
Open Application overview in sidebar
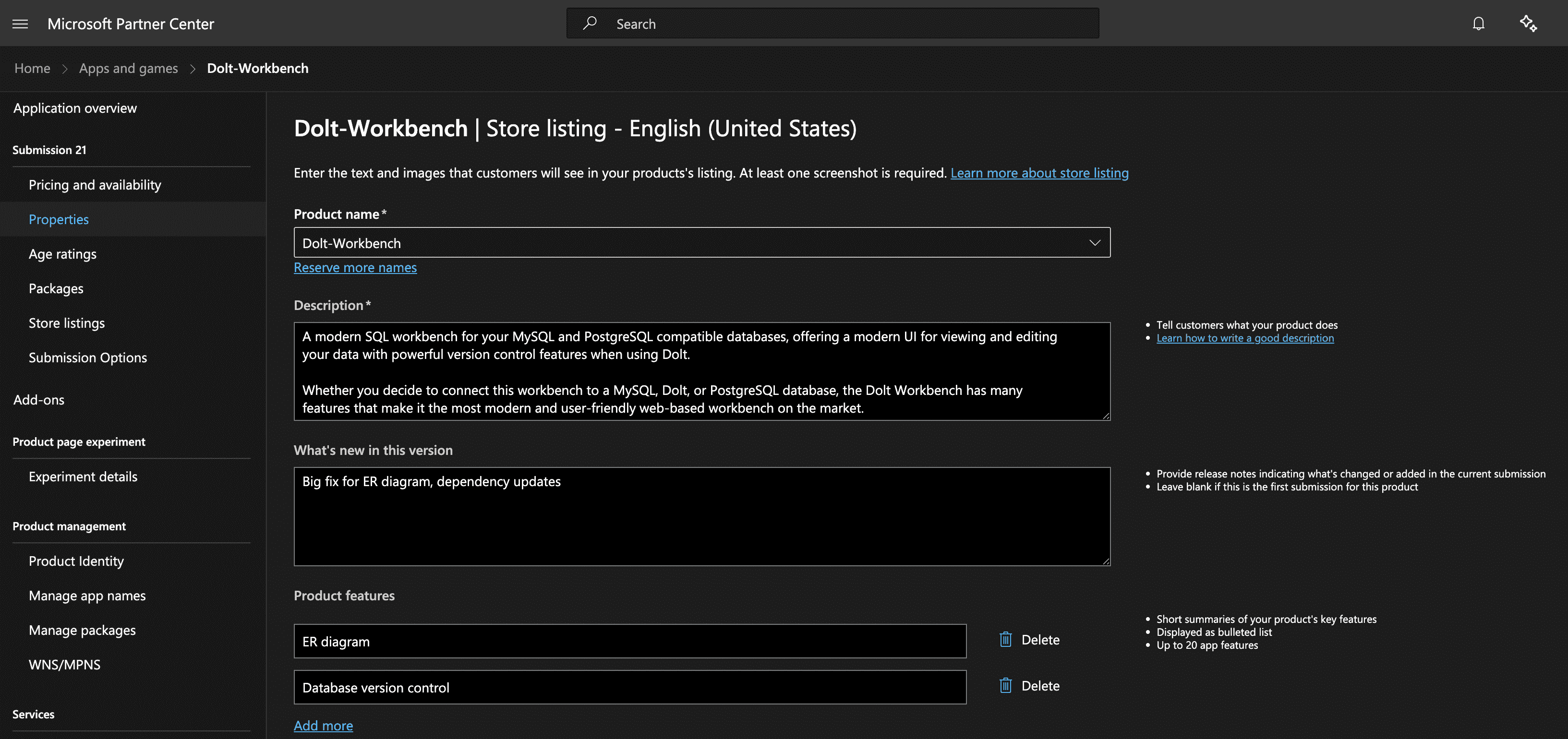(x=75, y=108)
